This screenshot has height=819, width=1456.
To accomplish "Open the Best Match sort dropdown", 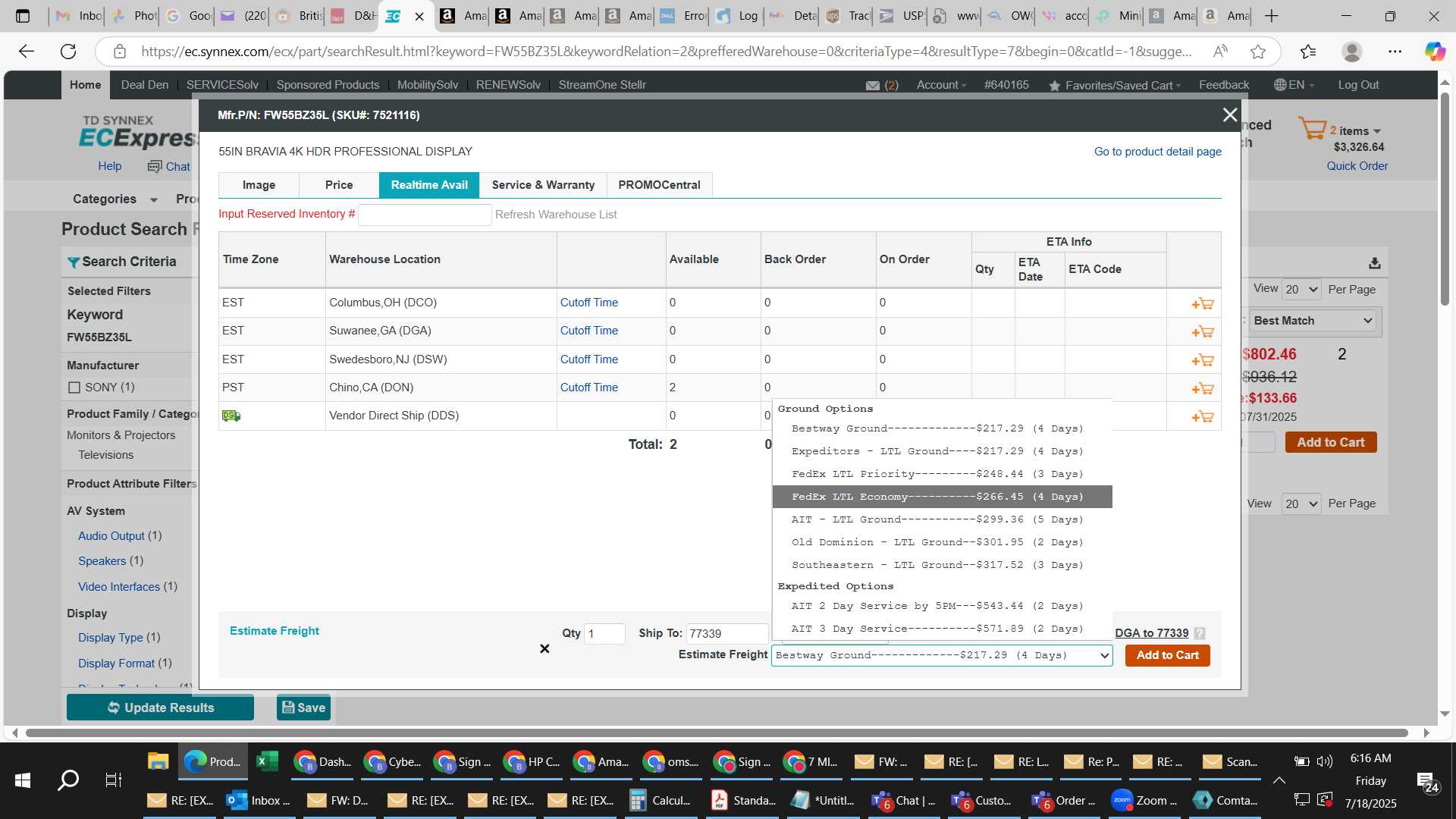I will (x=1314, y=321).
